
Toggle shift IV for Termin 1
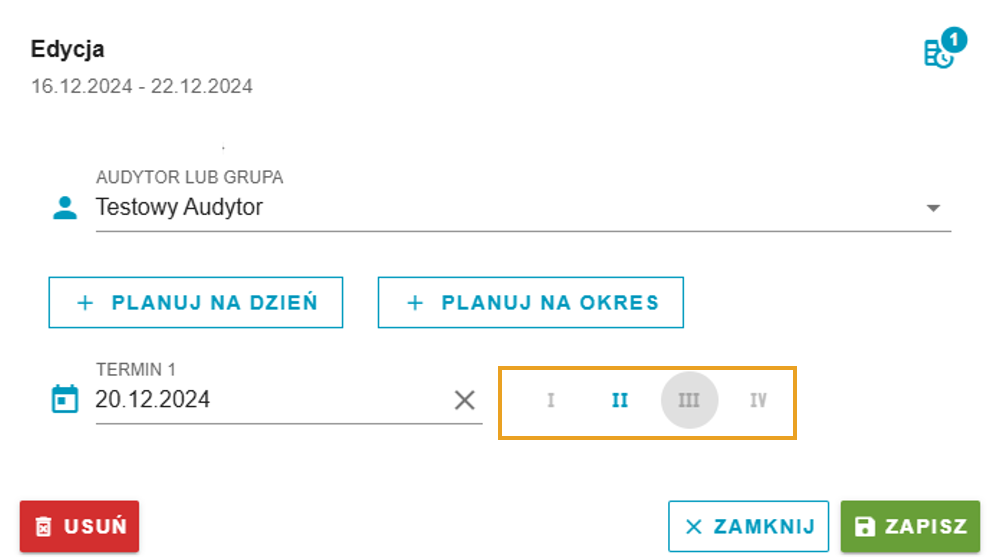coord(758,400)
